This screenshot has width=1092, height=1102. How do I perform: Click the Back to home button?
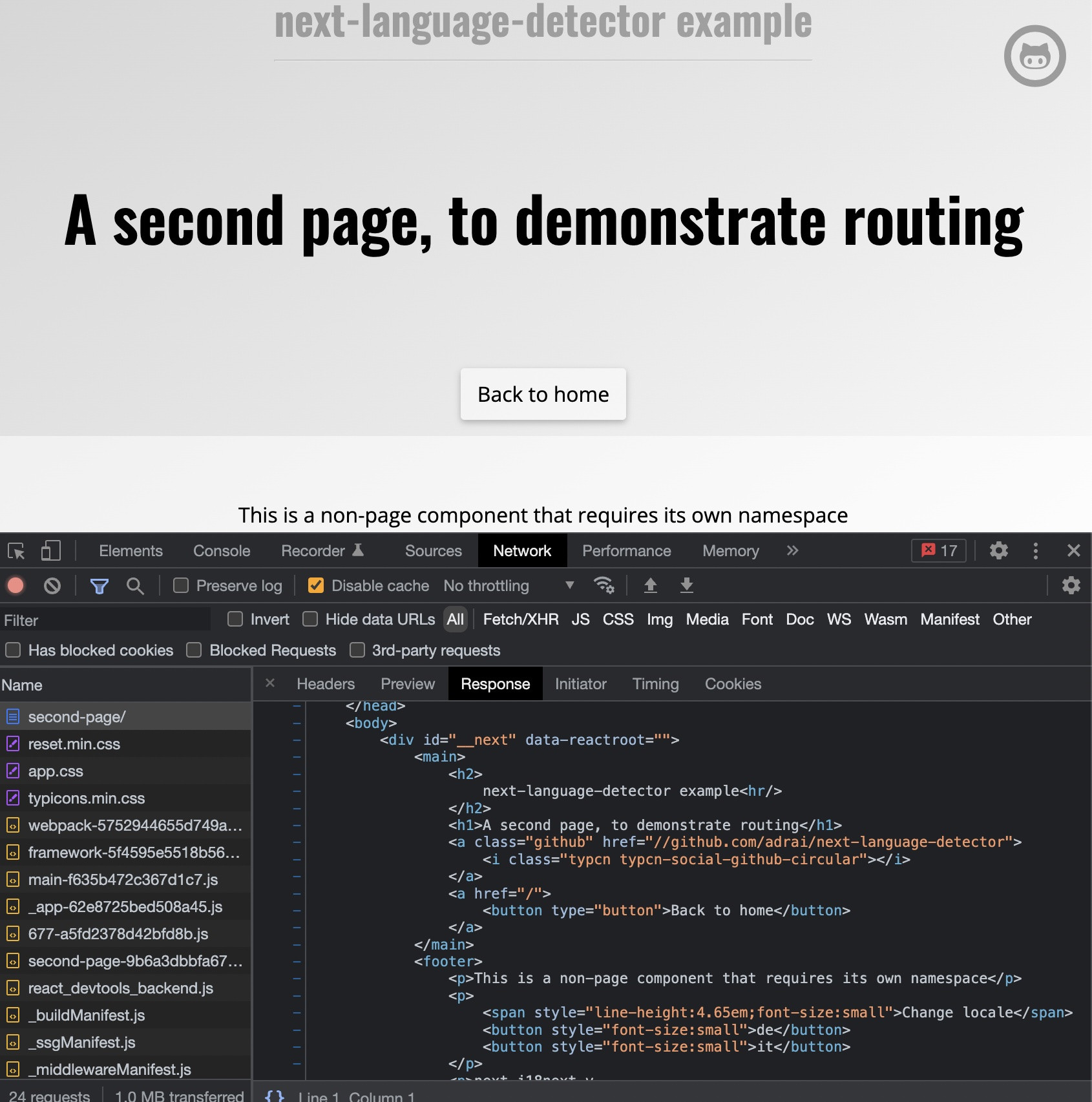[543, 394]
